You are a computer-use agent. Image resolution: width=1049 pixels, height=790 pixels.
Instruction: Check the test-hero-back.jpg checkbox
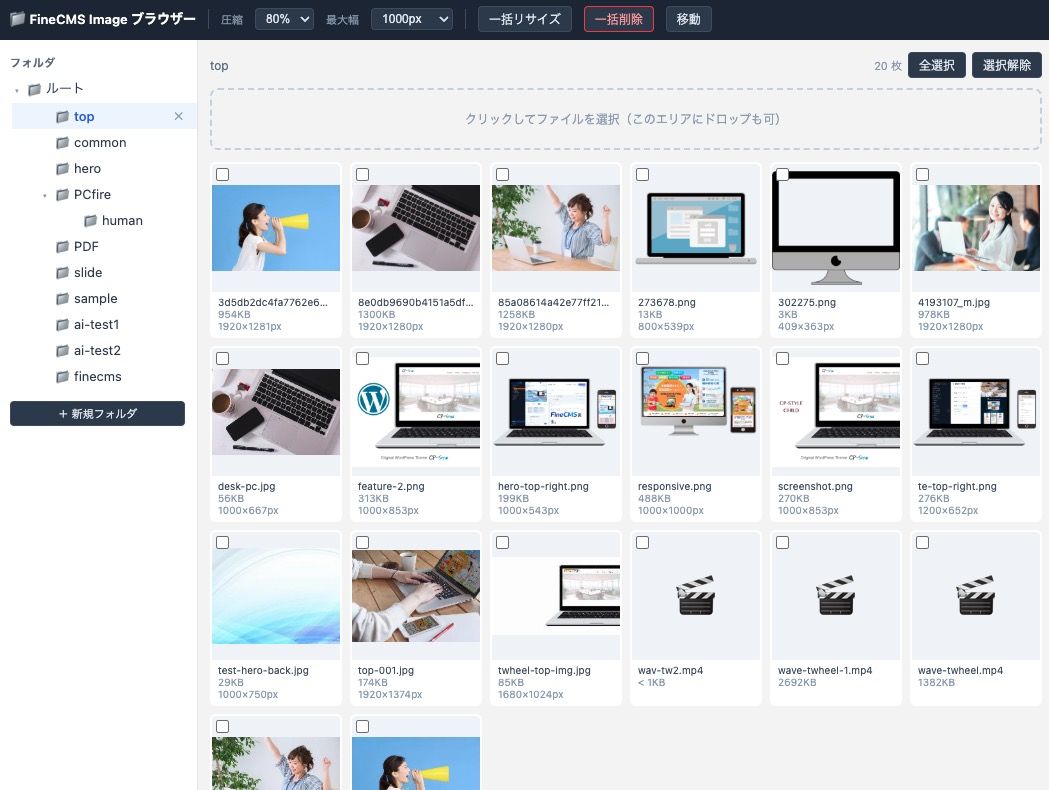point(223,542)
